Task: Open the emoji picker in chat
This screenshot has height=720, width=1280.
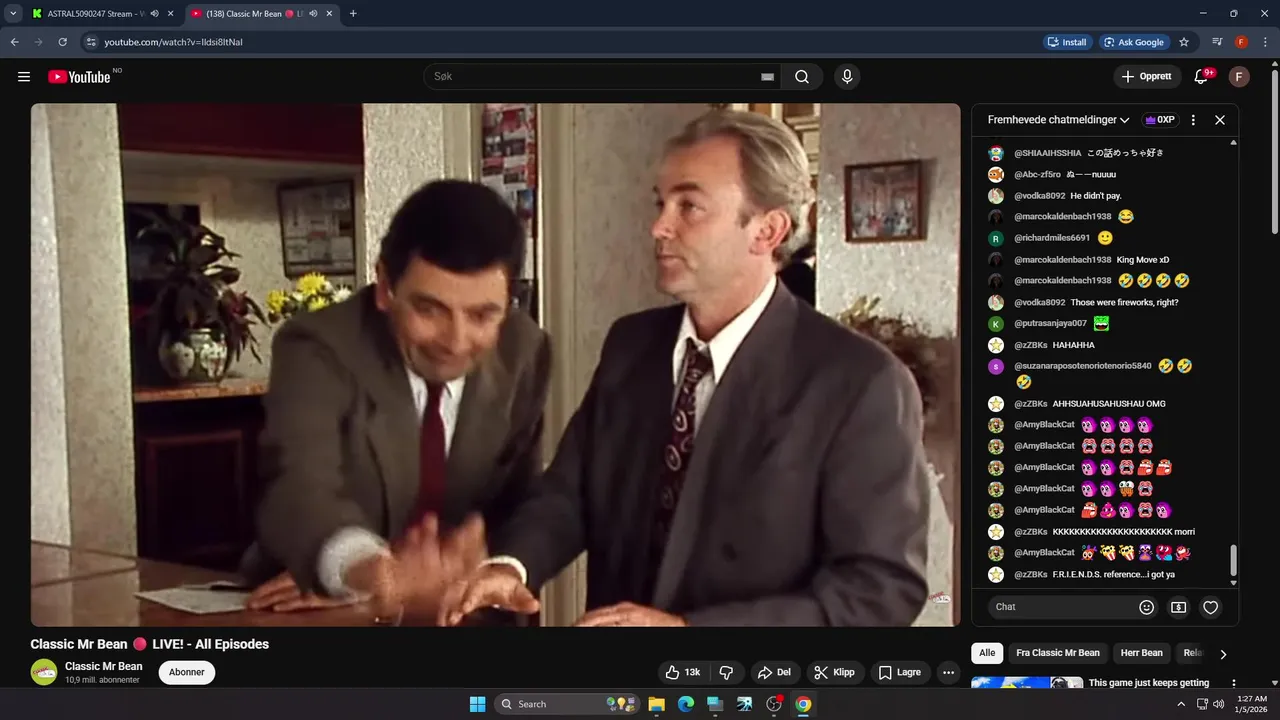Action: [x=1147, y=607]
